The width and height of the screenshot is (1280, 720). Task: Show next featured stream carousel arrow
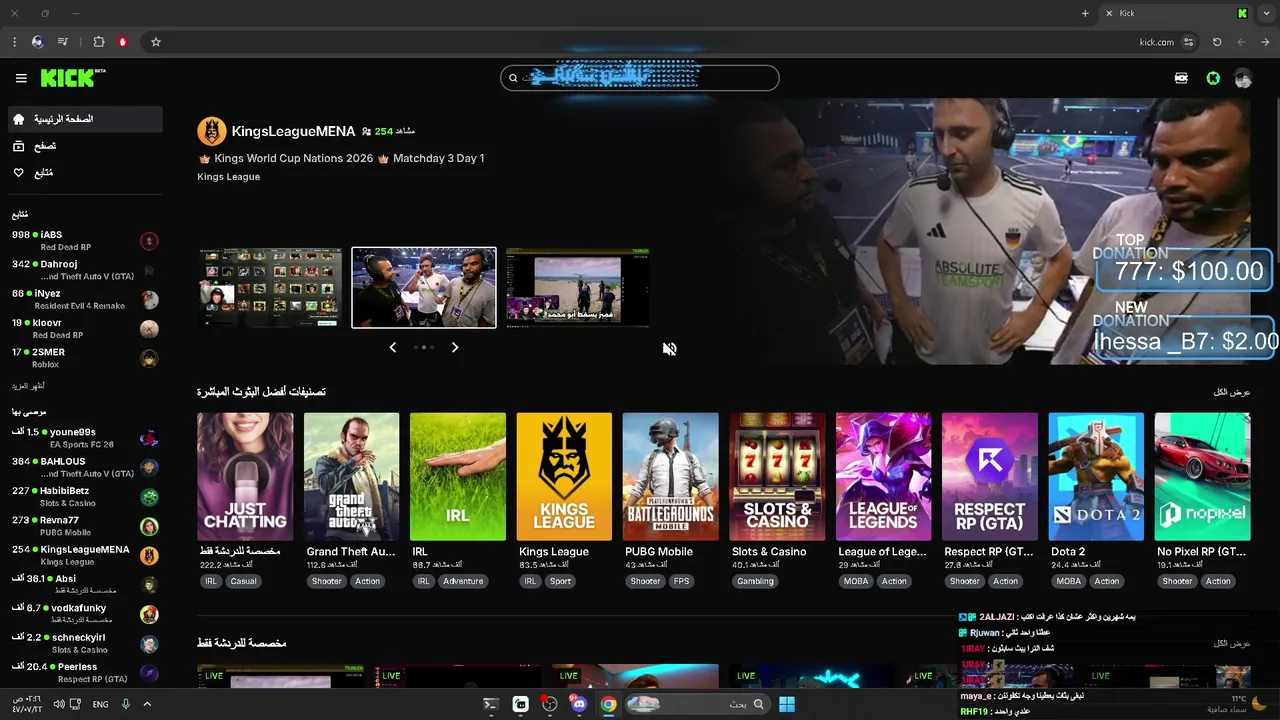tap(455, 347)
